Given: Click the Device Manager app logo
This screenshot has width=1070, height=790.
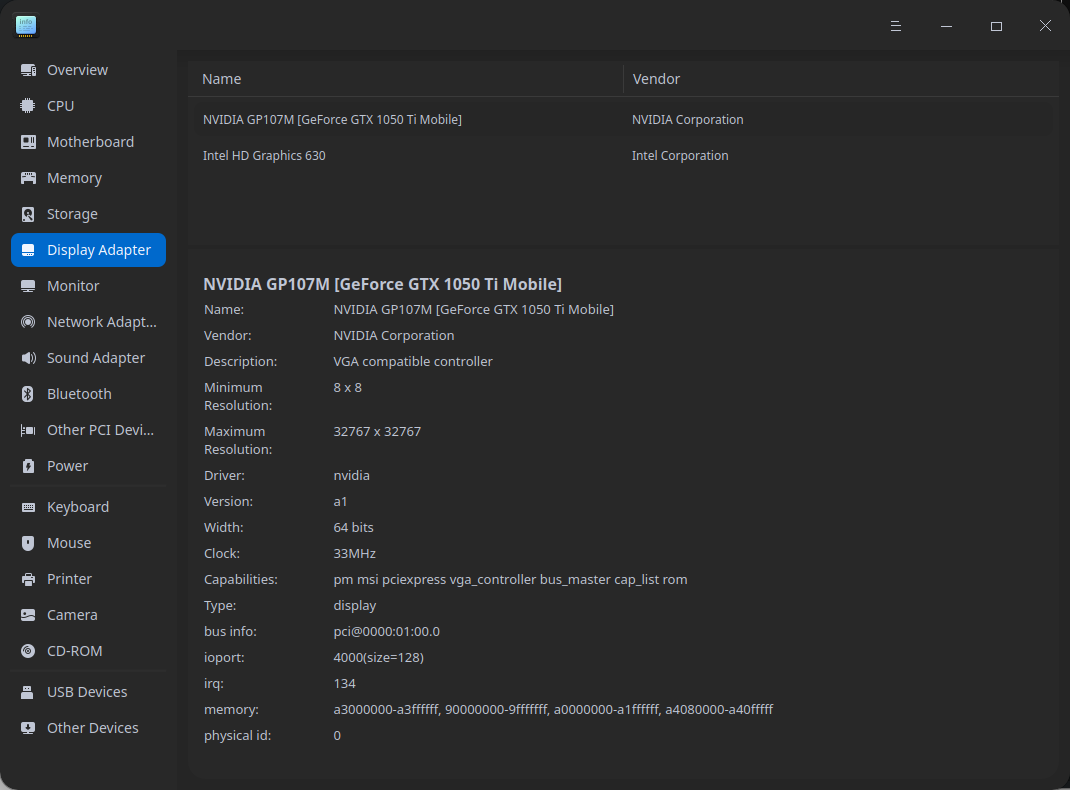Looking at the screenshot, I should coord(26,26).
